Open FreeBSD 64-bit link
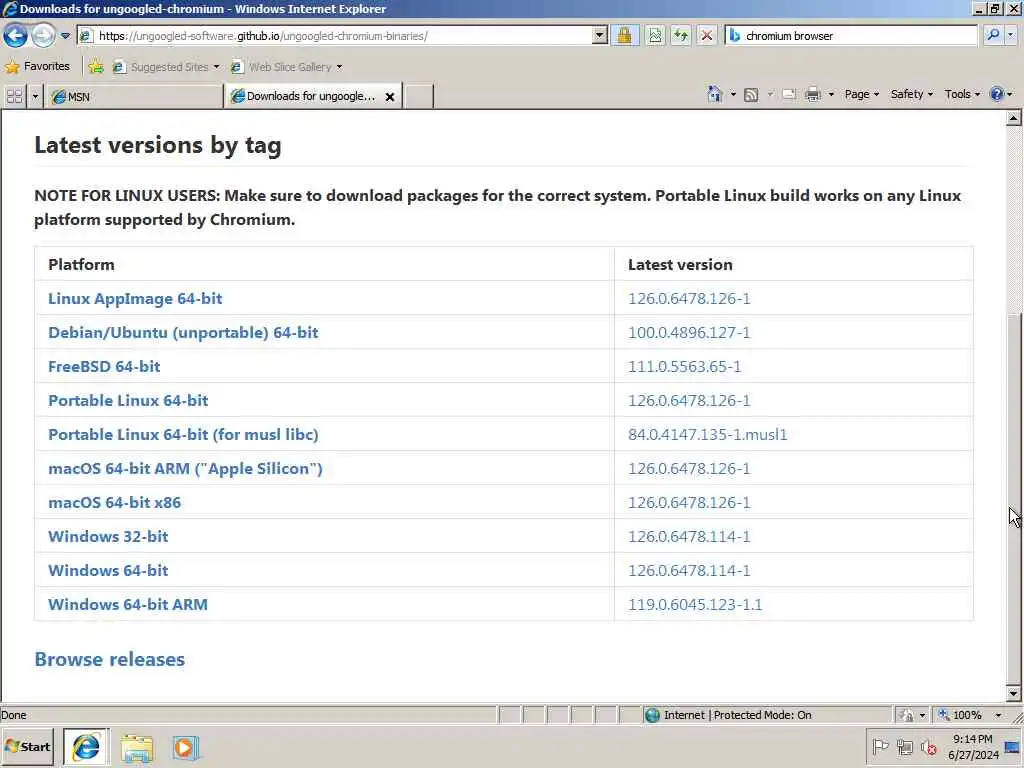This screenshot has height=768, width=1024. (104, 366)
